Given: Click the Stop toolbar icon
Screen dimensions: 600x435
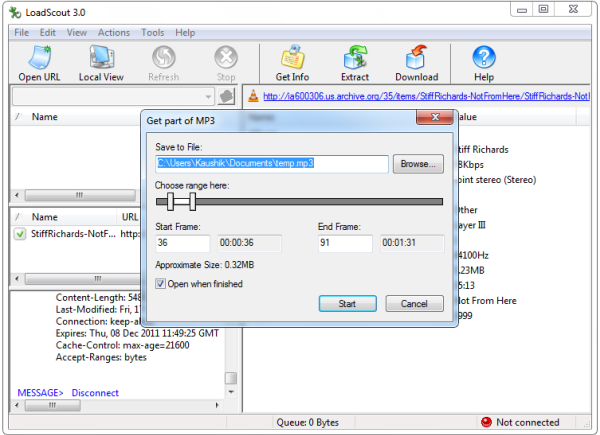Looking at the screenshot, I should pyautogui.click(x=226, y=64).
